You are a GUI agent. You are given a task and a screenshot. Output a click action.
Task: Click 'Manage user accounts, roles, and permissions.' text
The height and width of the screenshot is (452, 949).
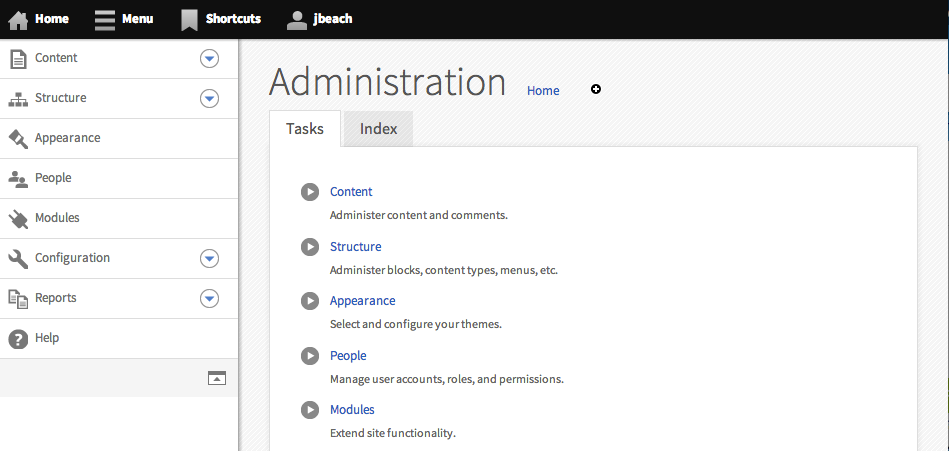pyautogui.click(x=447, y=379)
